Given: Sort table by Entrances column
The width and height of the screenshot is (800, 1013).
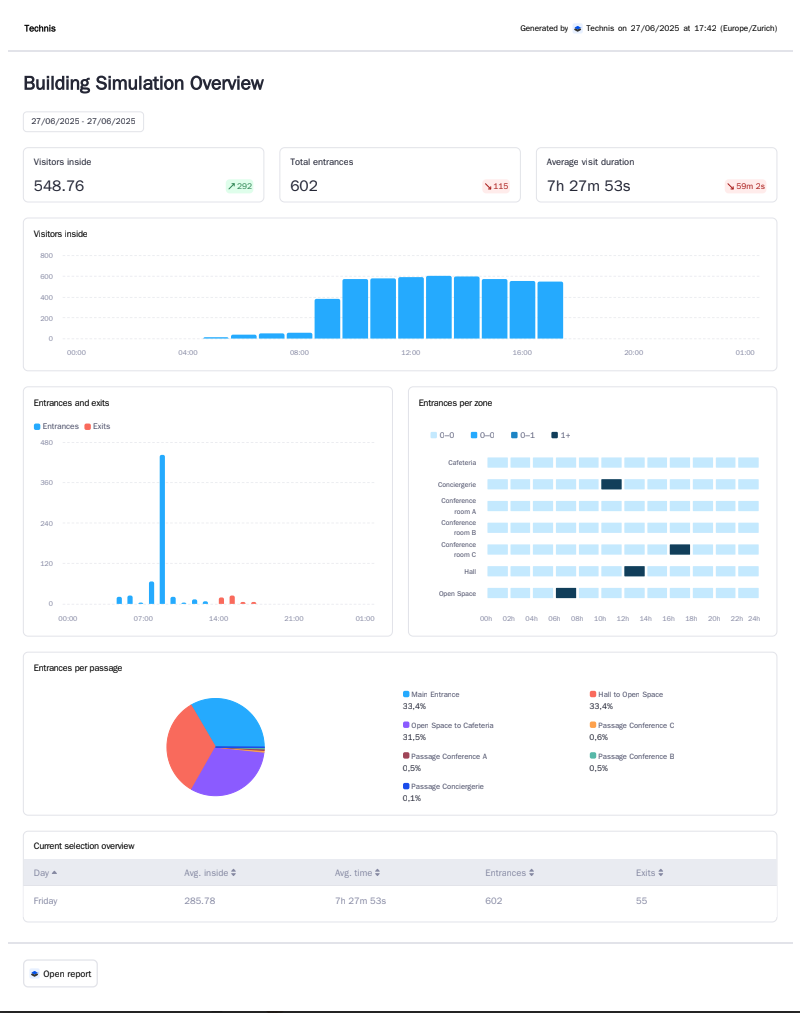Looking at the screenshot, I should (510, 873).
